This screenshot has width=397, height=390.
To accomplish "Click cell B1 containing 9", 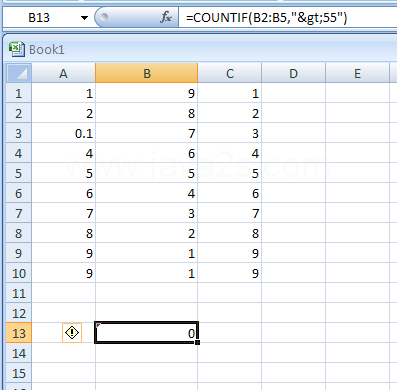I will coord(147,93).
